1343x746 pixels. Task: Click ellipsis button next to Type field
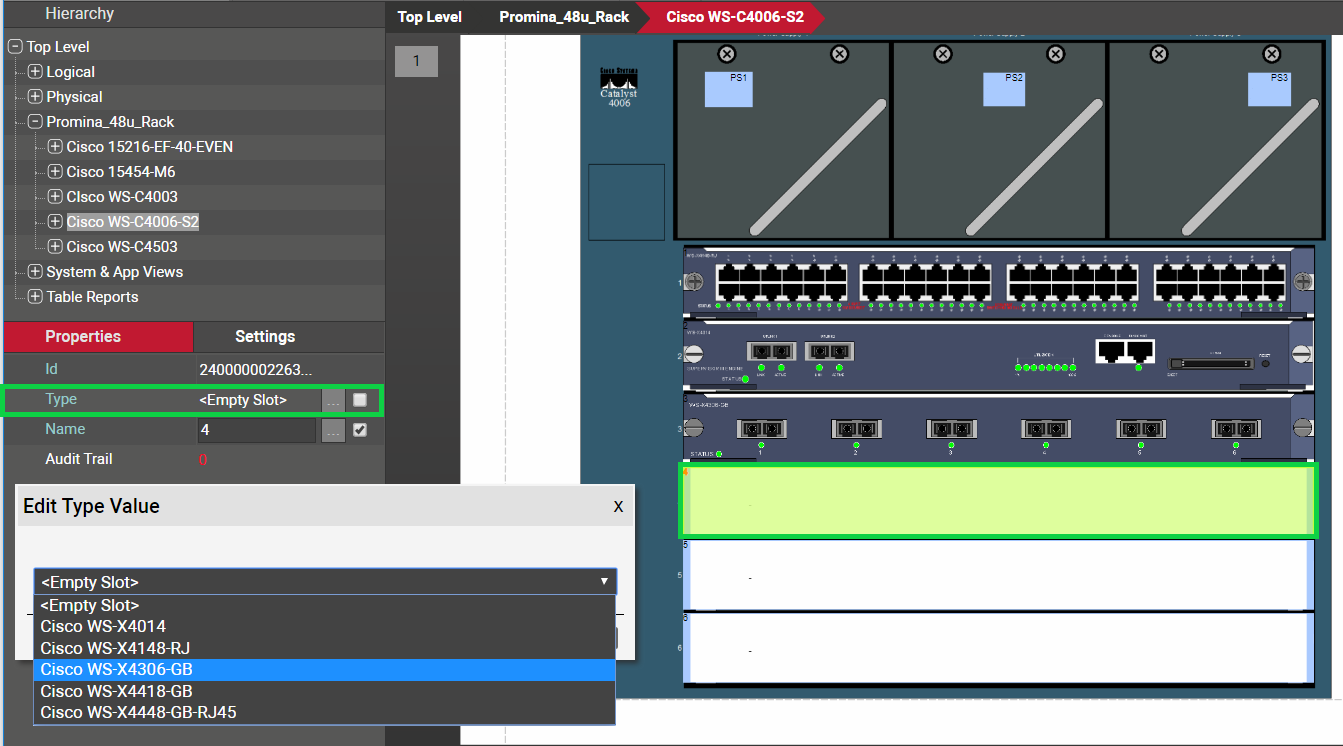coord(333,400)
